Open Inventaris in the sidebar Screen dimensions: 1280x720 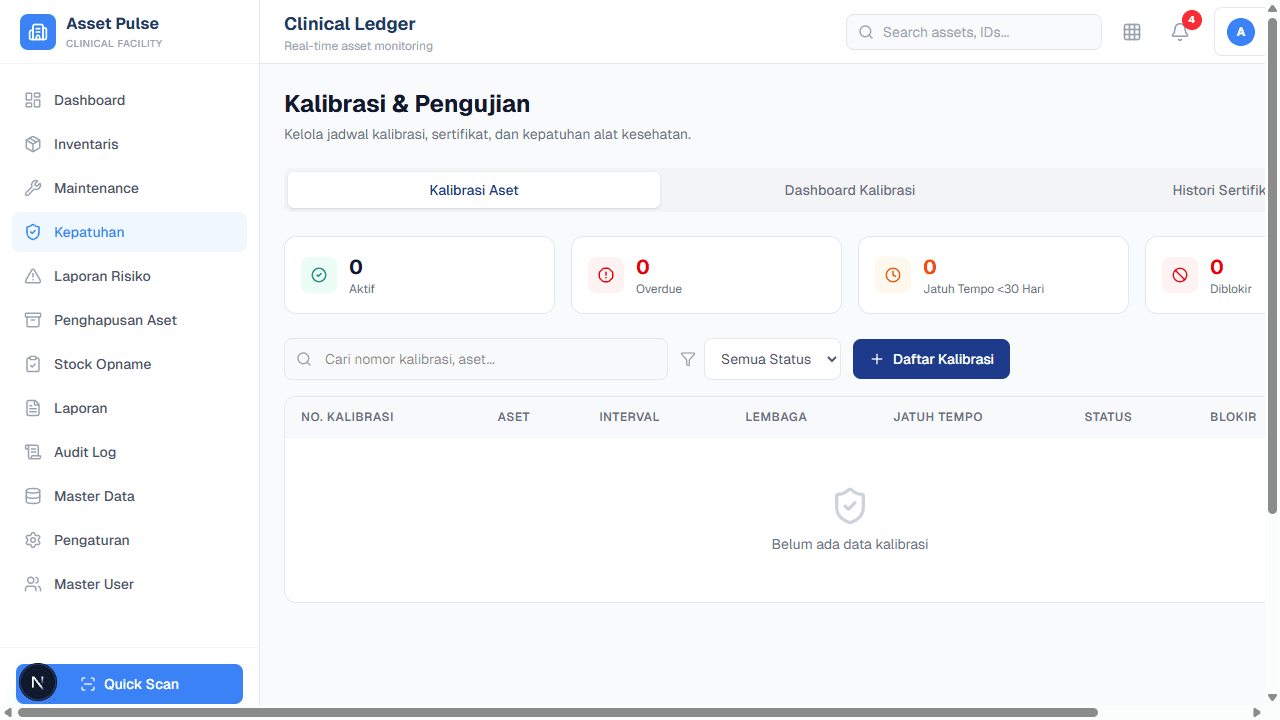[86, 144]
